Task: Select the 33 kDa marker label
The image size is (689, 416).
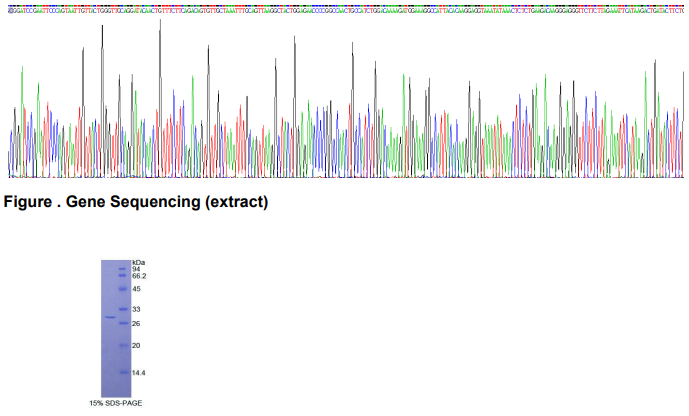Action: click(x=136, y=310)
